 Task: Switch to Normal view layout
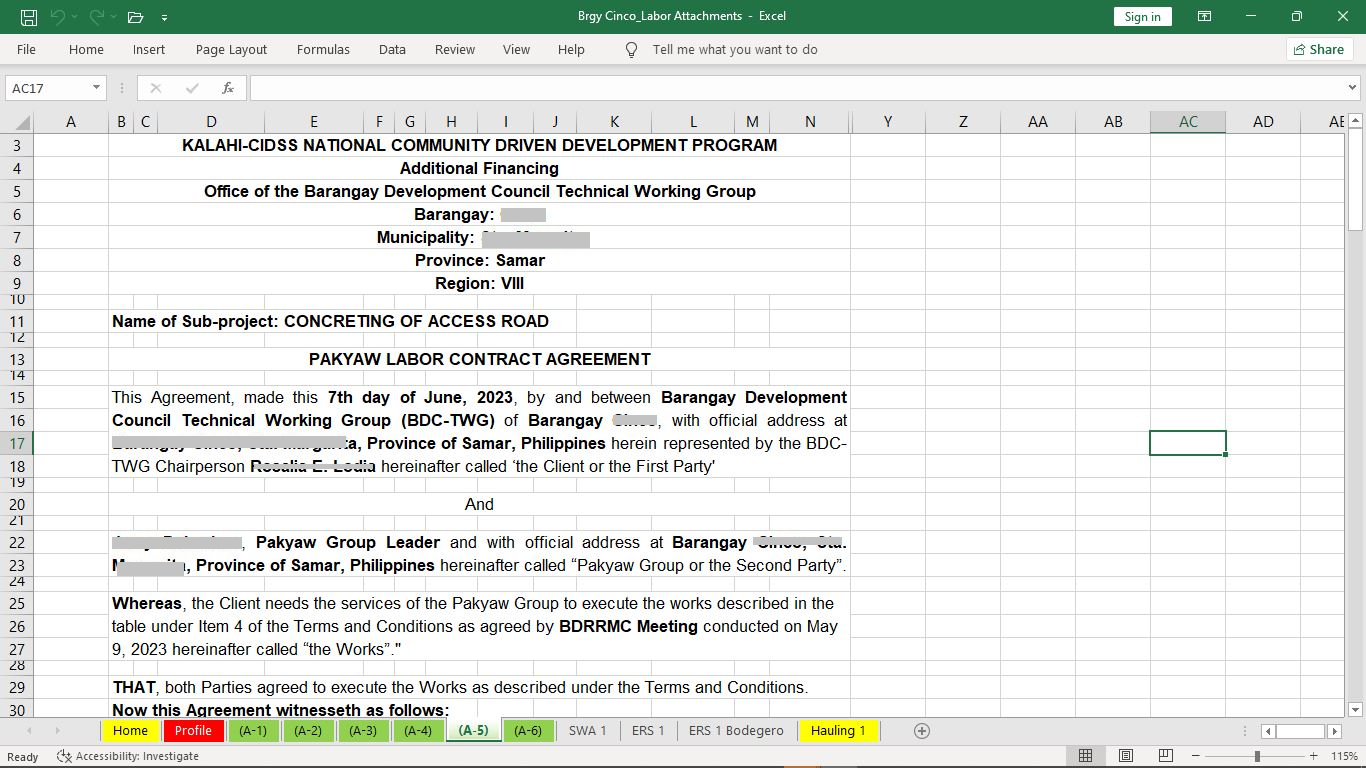click(1085, 756)
